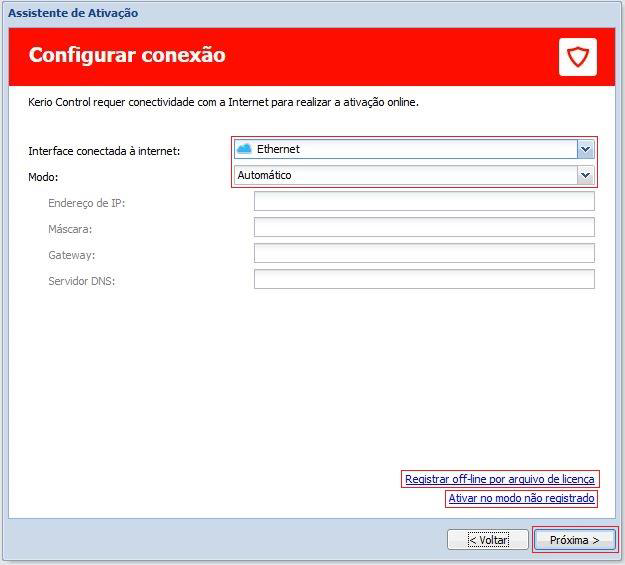Open Registrar off-line por arquivo de licença
This screenshot has width=625, height=565.
500,479
